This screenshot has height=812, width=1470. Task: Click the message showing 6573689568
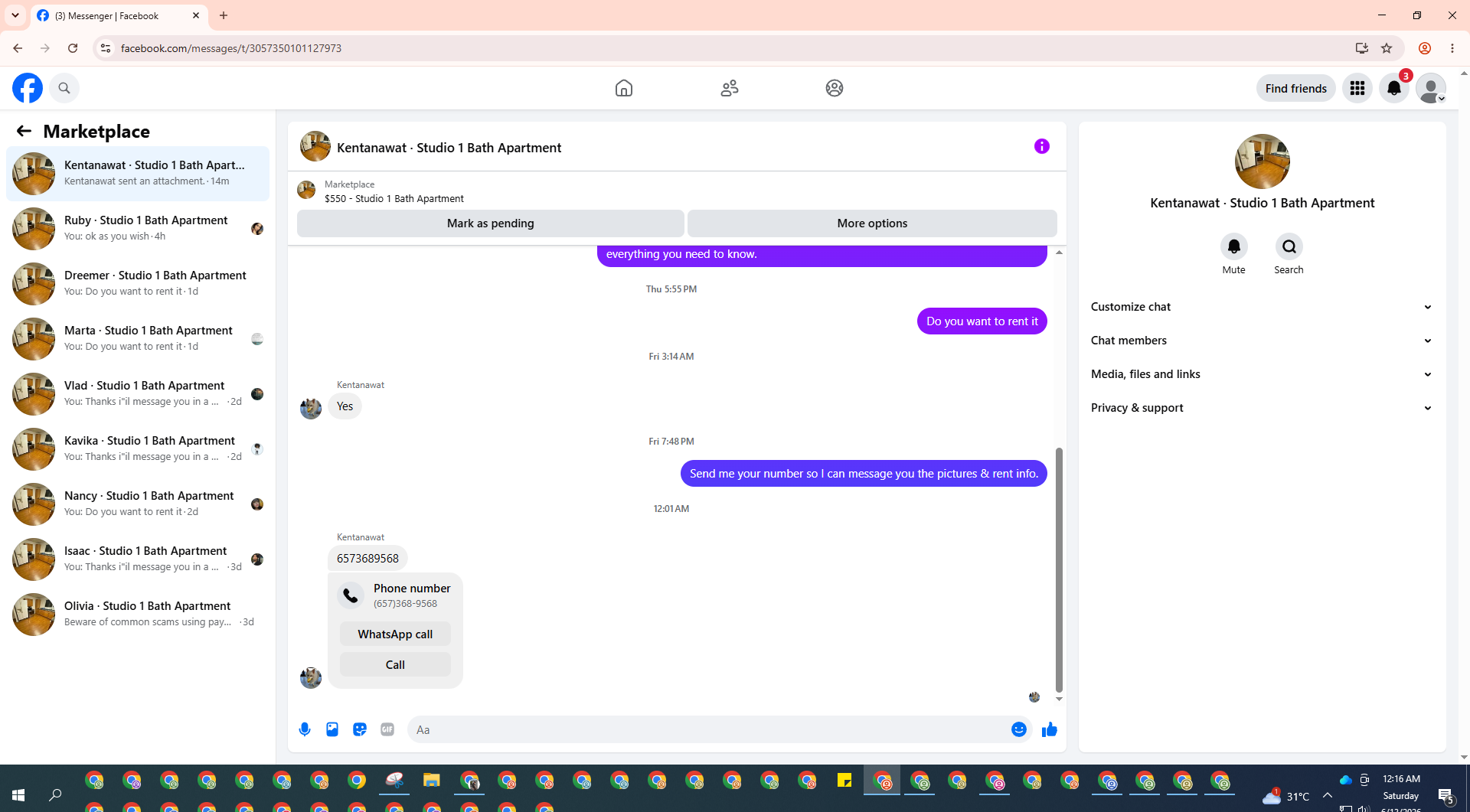click(x=367, y=559)
